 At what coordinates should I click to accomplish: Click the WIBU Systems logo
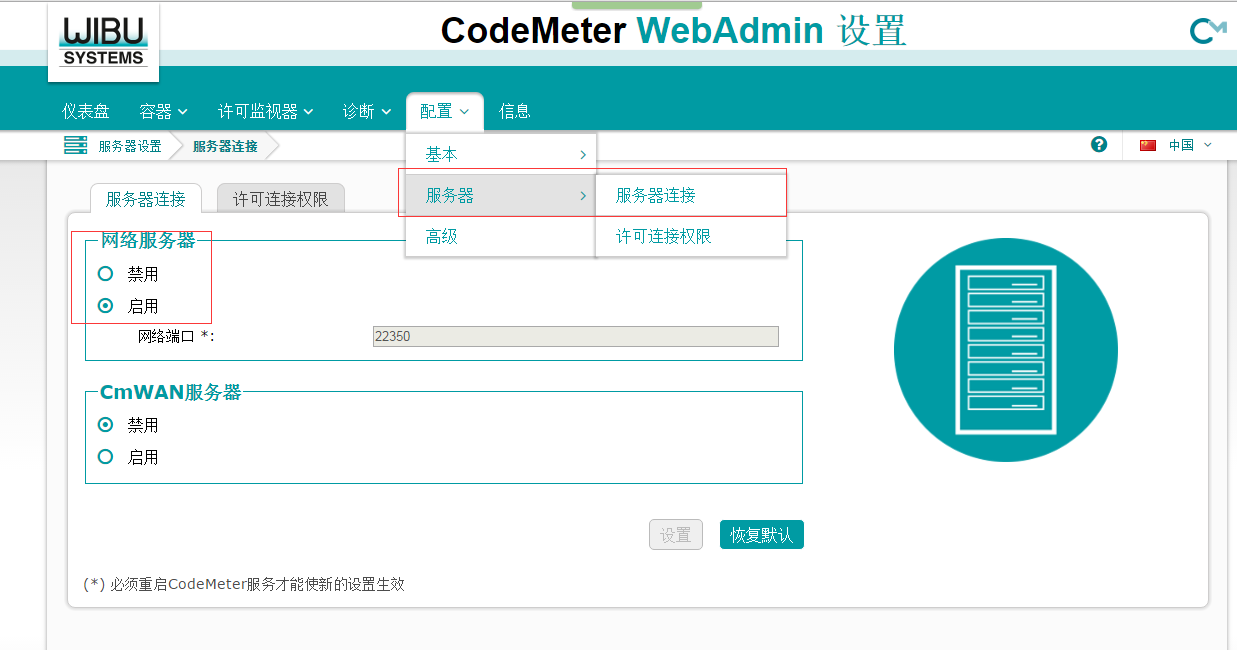(x=103, y=41)
